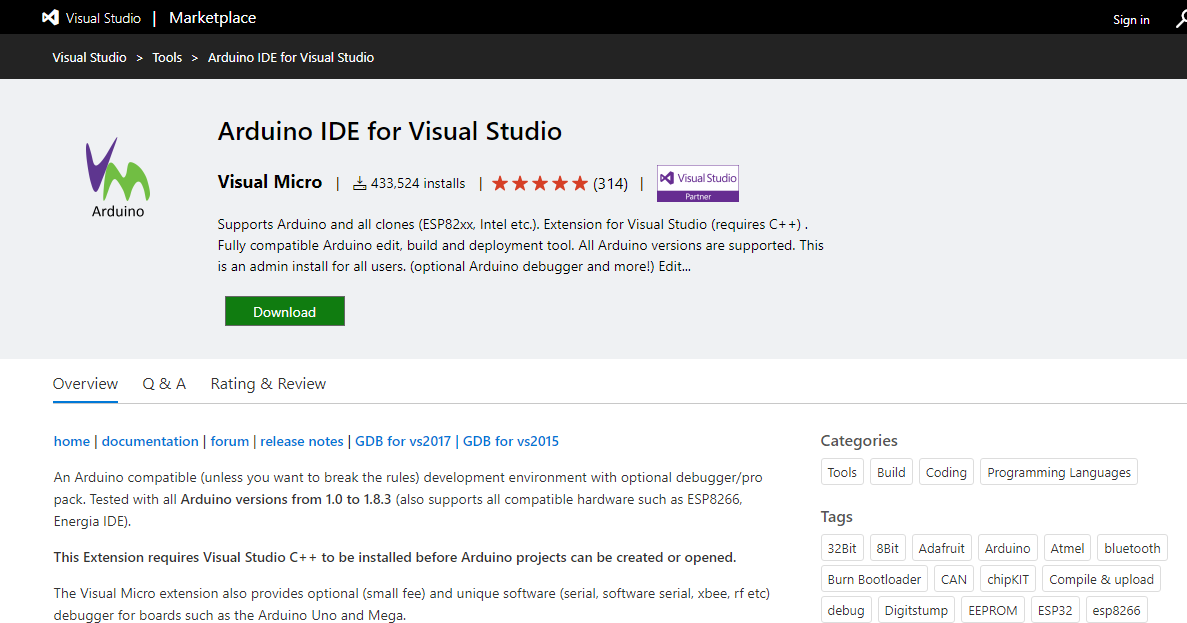Click the Burn Bootloader tag
The height and width of the screenshot is (623, 1187).
[x=874, y=579]
